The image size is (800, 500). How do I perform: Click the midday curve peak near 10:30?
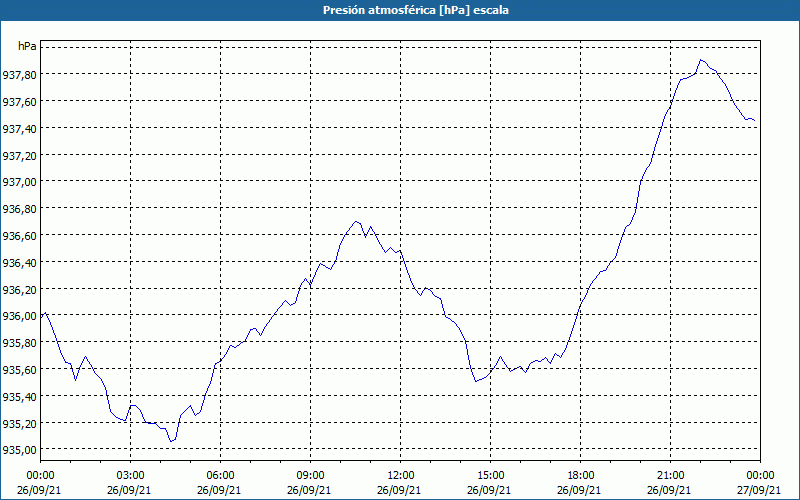pos(356,221)
